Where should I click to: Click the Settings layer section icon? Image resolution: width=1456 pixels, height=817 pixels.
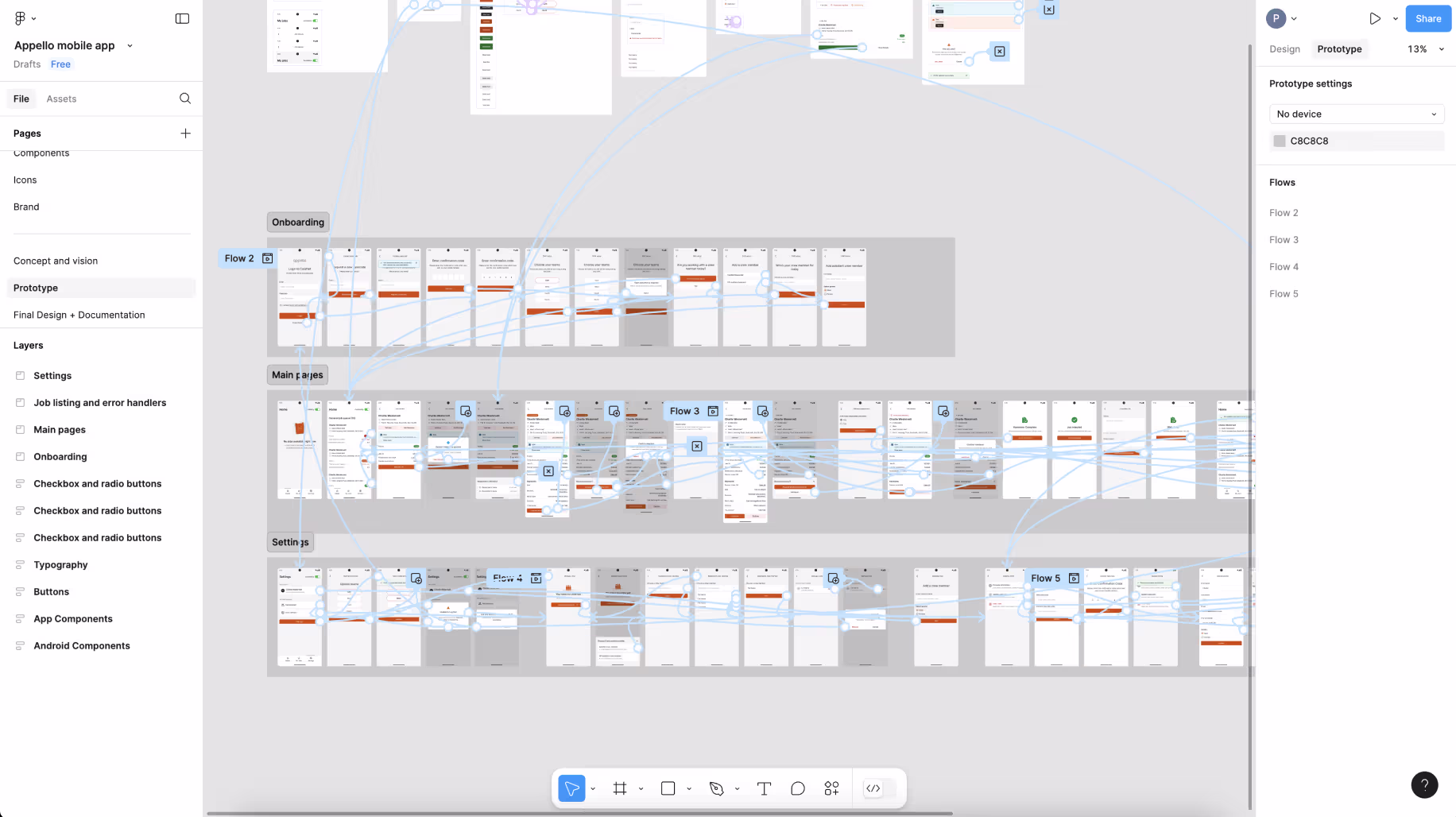(21, 375)
